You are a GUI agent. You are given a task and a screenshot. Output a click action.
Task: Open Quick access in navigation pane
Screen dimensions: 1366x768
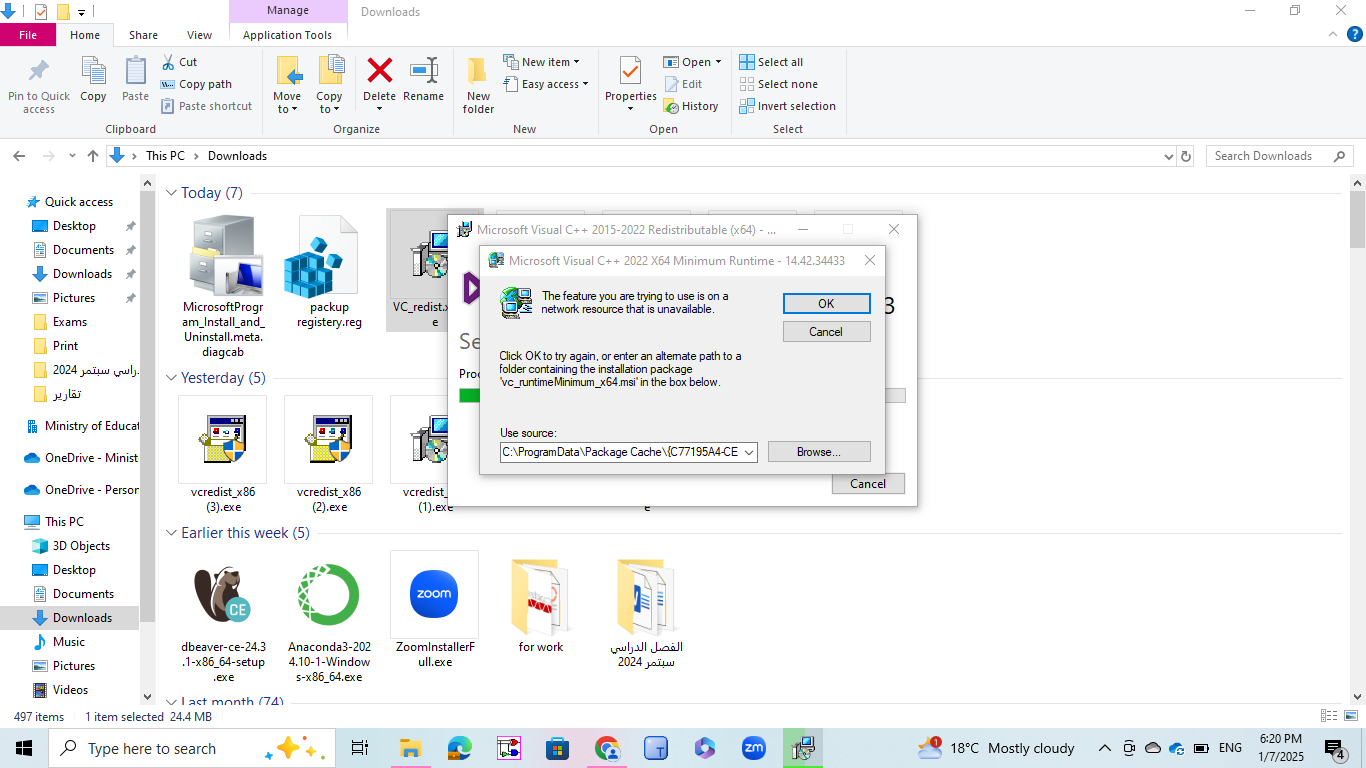(x=78, y=202)
